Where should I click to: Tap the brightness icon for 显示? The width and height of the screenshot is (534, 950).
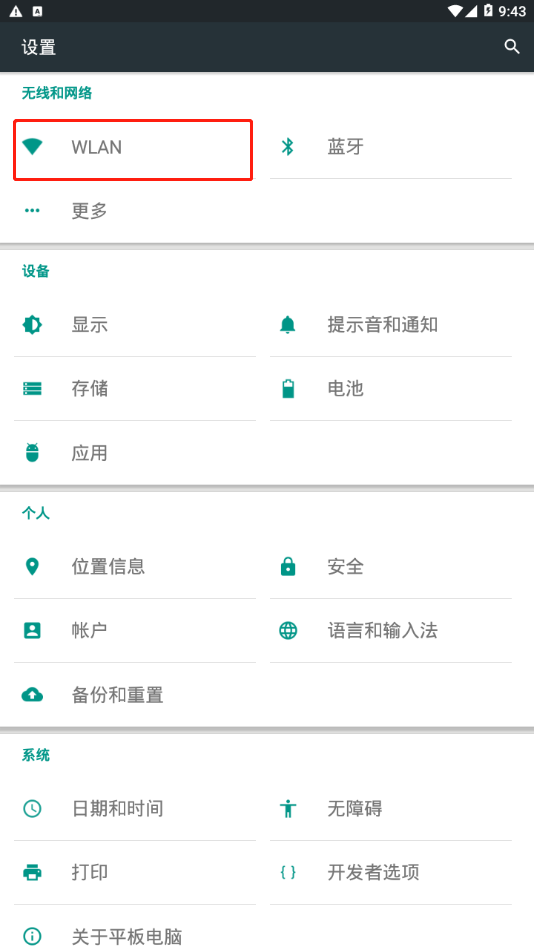click(x=32, y=325)
